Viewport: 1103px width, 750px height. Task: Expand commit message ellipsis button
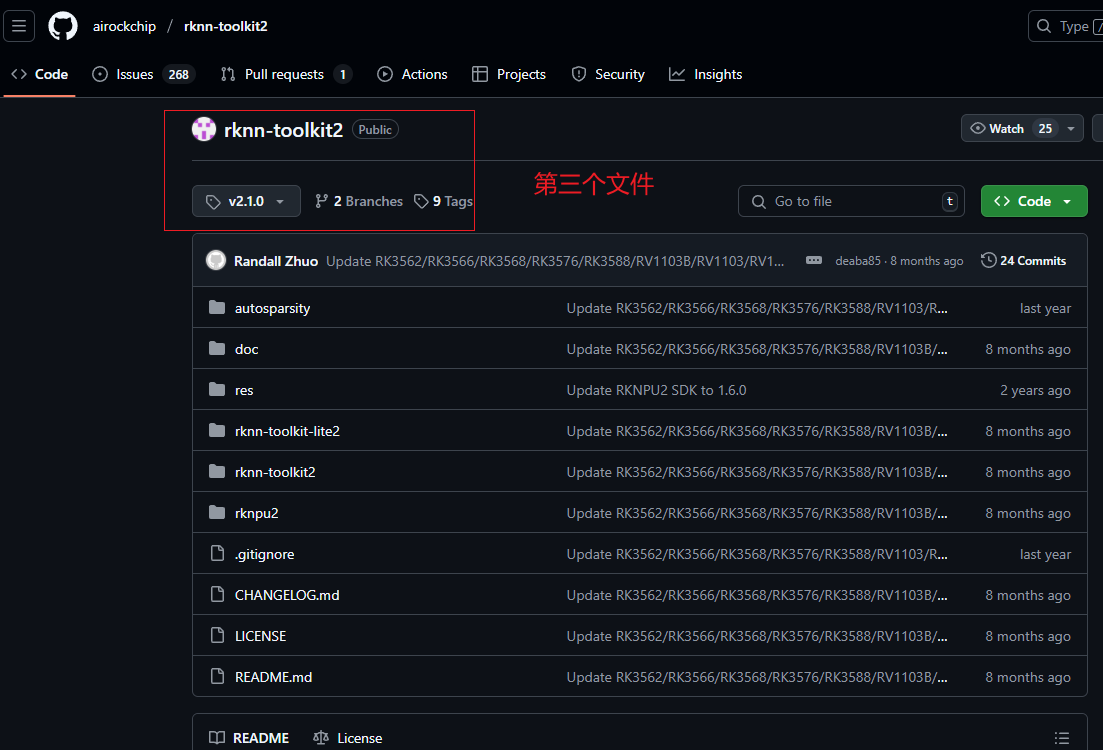pyautogui.click(x=814, y=260)
